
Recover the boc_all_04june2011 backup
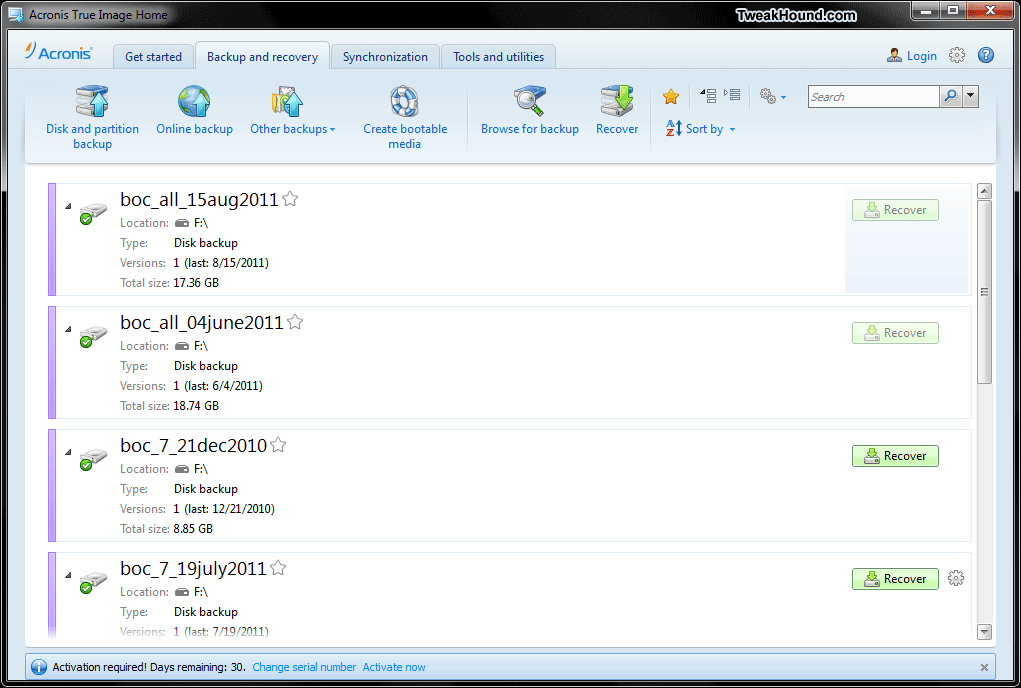(895, 333)
